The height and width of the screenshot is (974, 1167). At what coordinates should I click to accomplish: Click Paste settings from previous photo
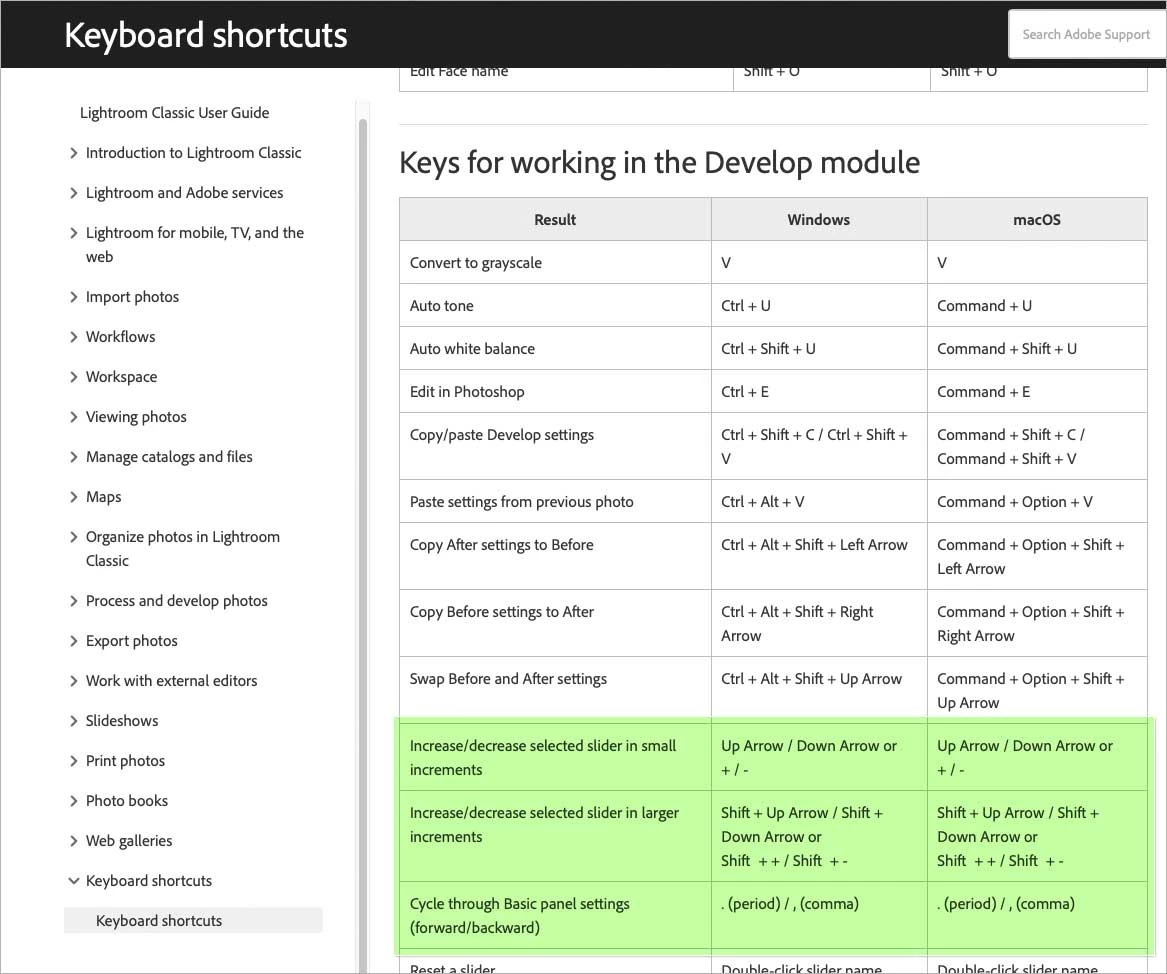(x=522, y=502)
